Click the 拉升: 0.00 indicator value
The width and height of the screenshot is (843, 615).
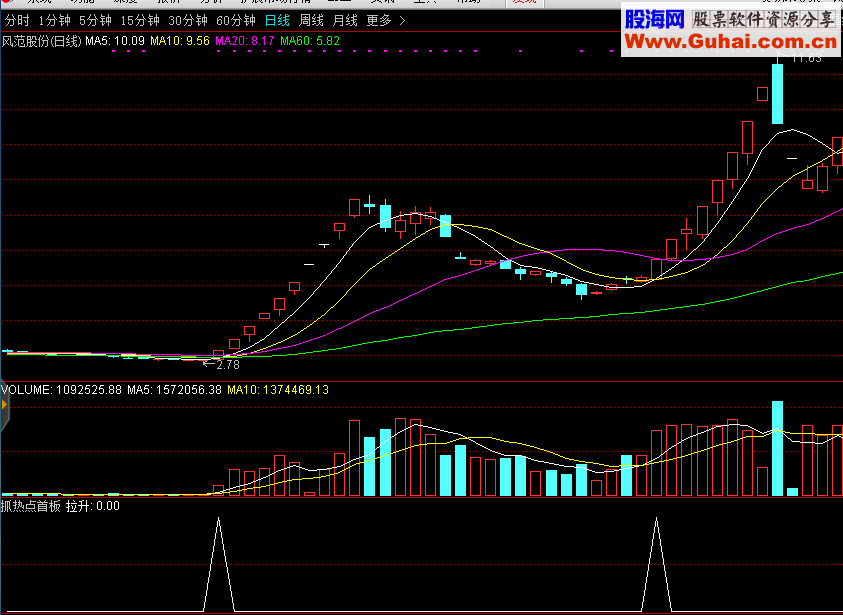coord(92,506)
